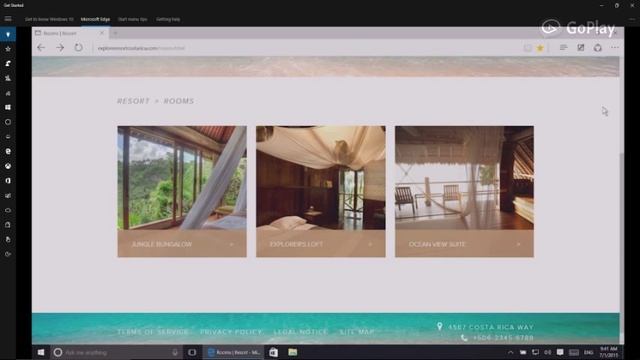
Task: Open the volume tray icon
Action: pyautogui.click(x=547, y=353)
